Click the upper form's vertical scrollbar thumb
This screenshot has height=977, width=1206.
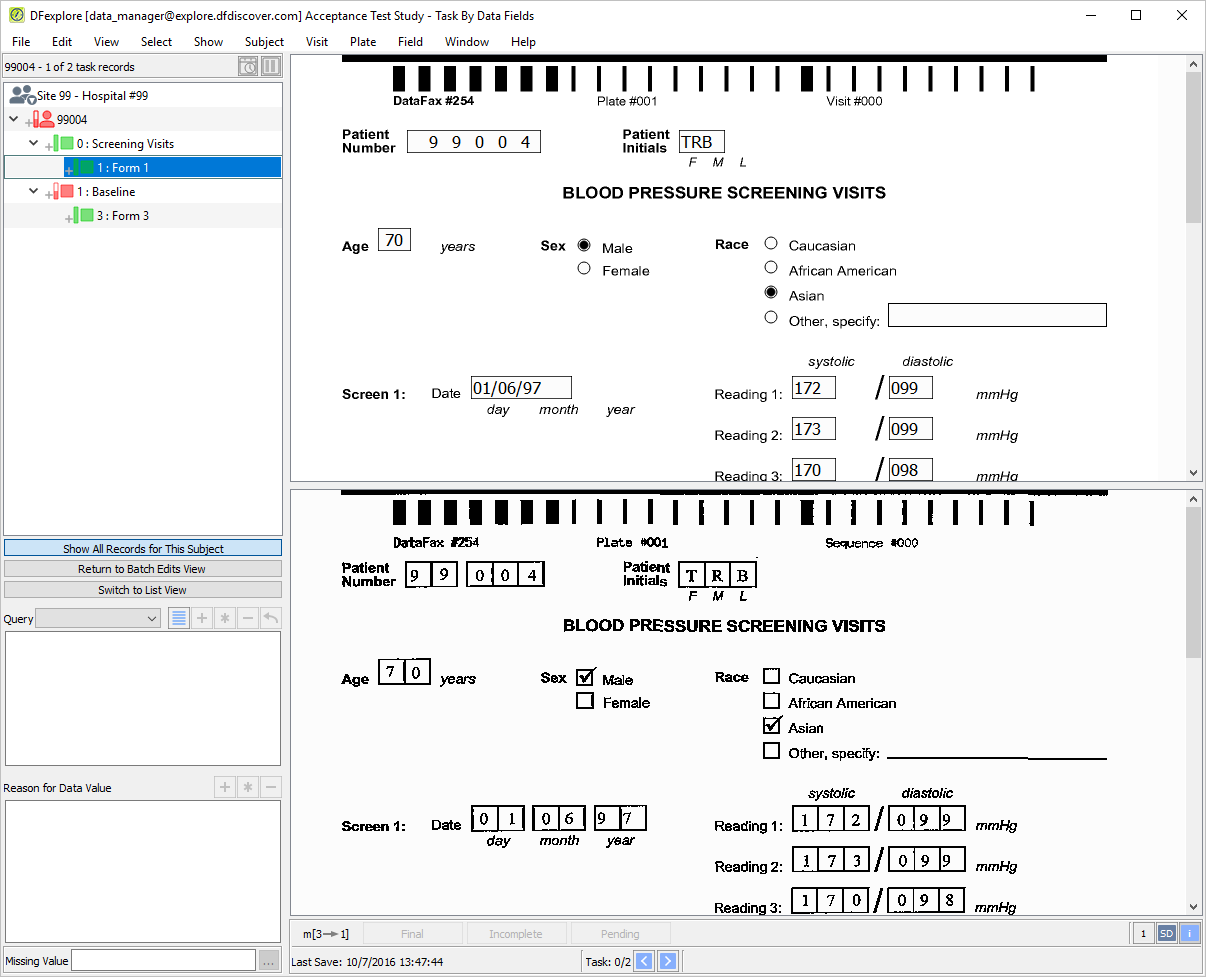tap(1193, 147)
